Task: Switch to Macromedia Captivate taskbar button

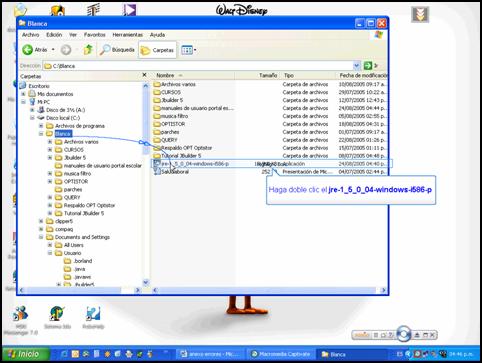Action: tap(280, 354)
